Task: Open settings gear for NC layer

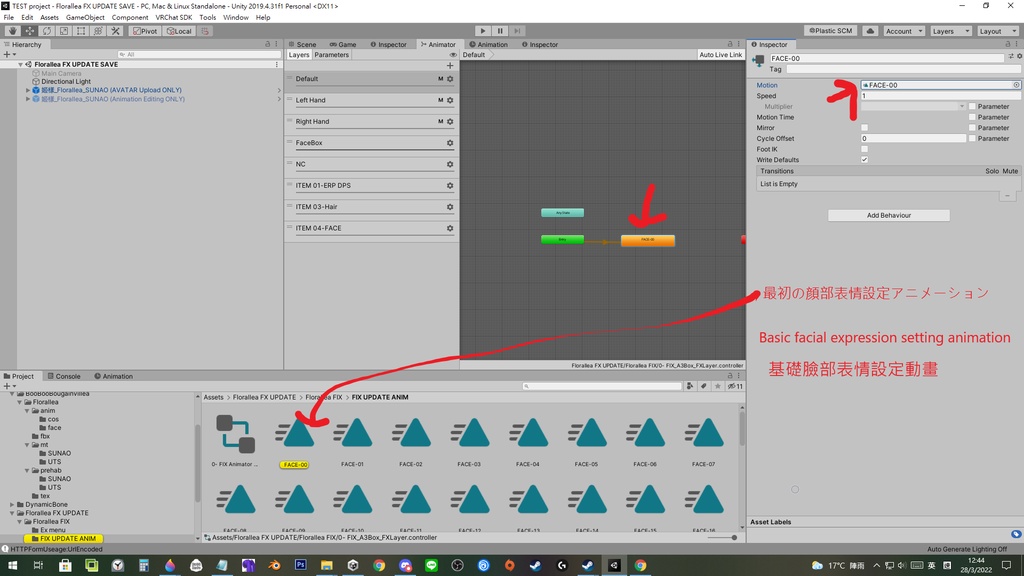Action: [x=450, y=165]
